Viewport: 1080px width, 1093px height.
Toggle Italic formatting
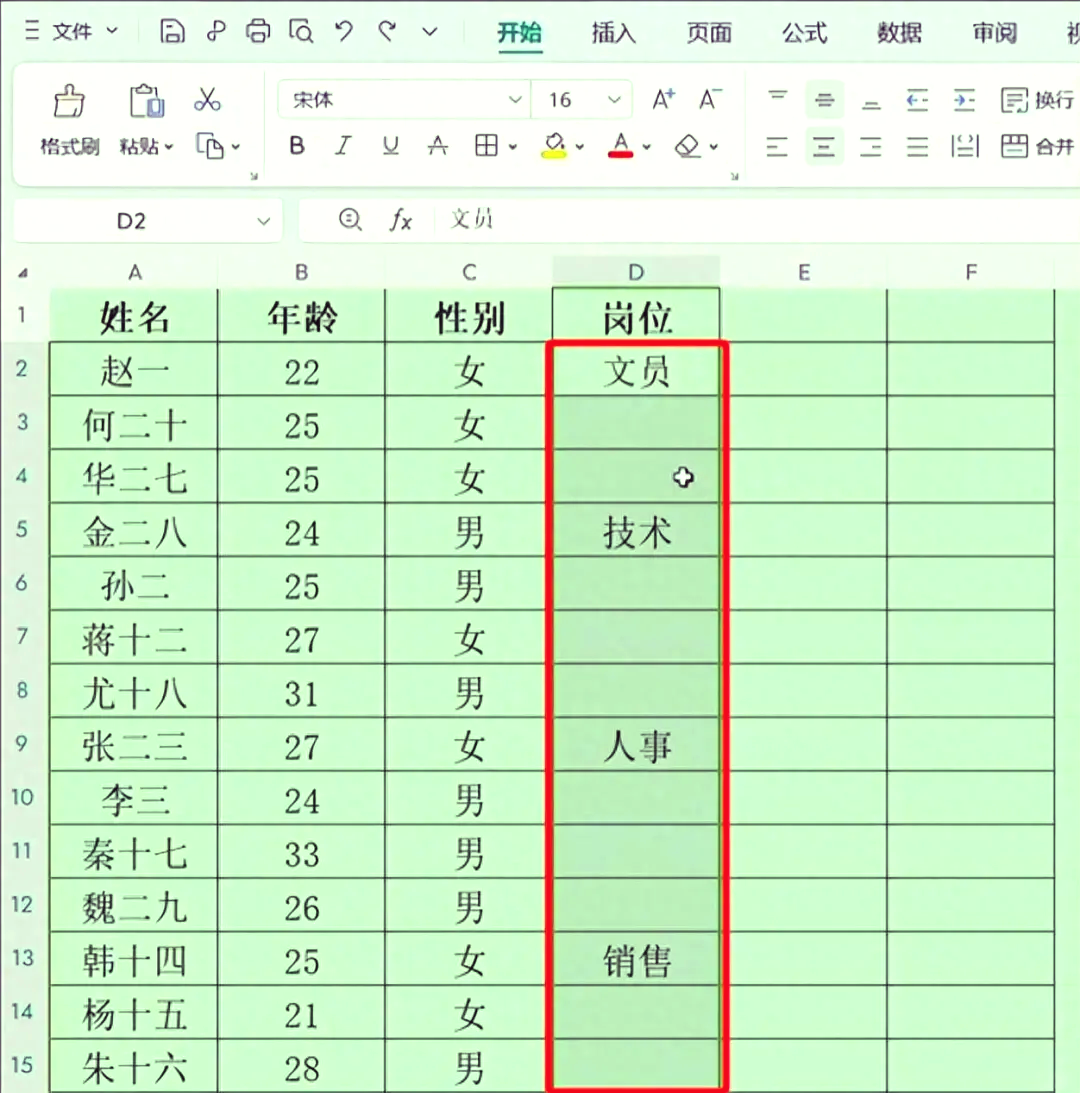[x=343, y=147]
